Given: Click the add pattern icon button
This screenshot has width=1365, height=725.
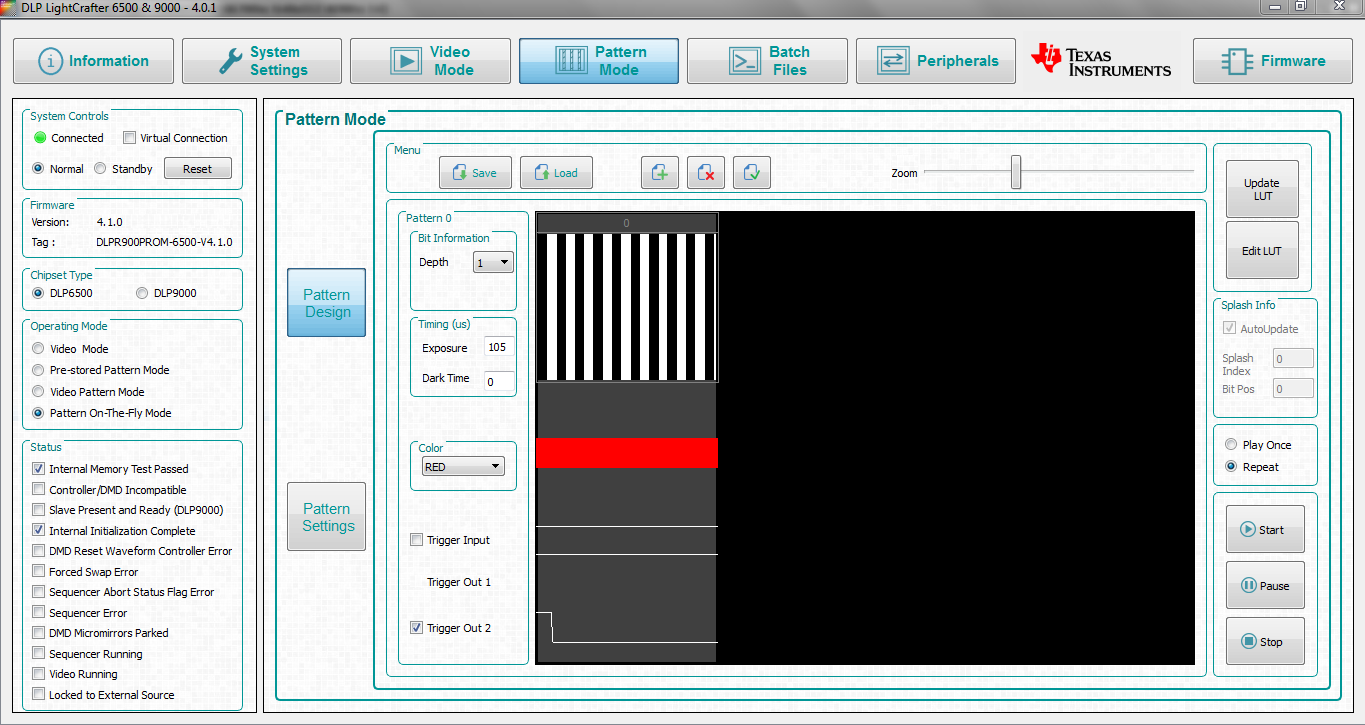Looking at the screenshot, I should tap(660, 172).
